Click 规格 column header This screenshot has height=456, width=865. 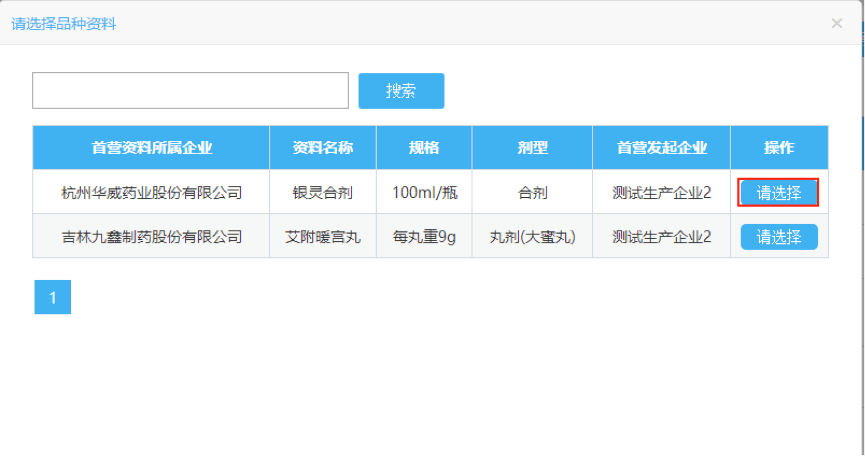tap(424, 147)
